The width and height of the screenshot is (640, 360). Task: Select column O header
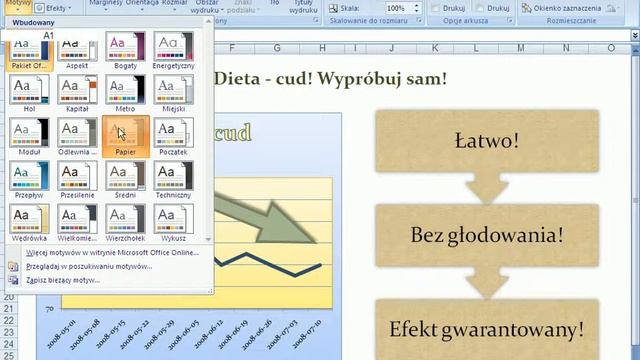click(611, 48)
